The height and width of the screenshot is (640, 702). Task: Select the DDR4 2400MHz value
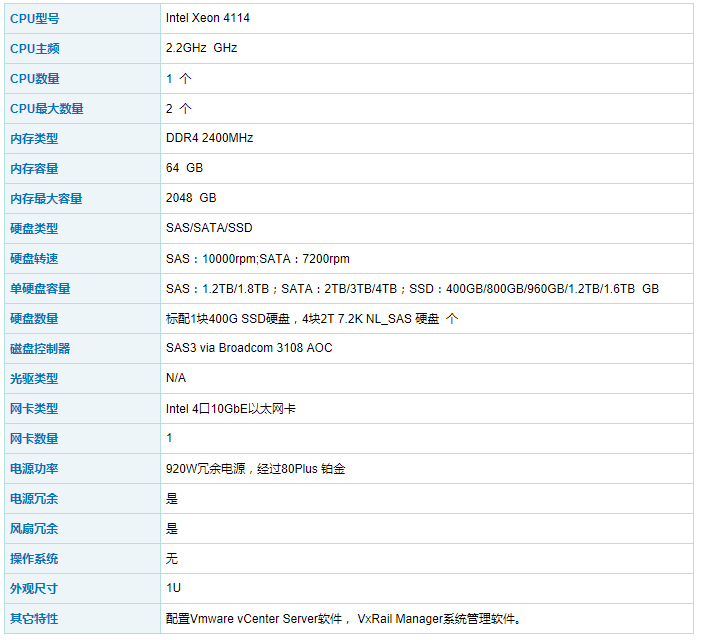[209, 138]
